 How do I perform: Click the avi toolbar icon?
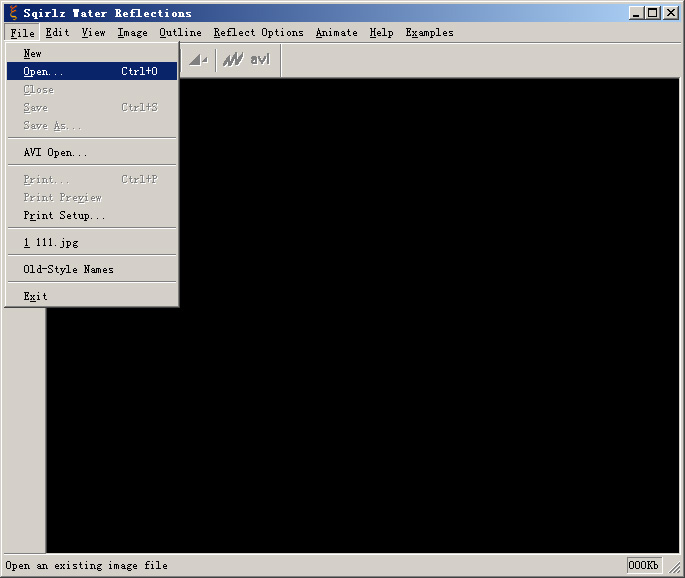pyautogui.click(x=260, y=59)
